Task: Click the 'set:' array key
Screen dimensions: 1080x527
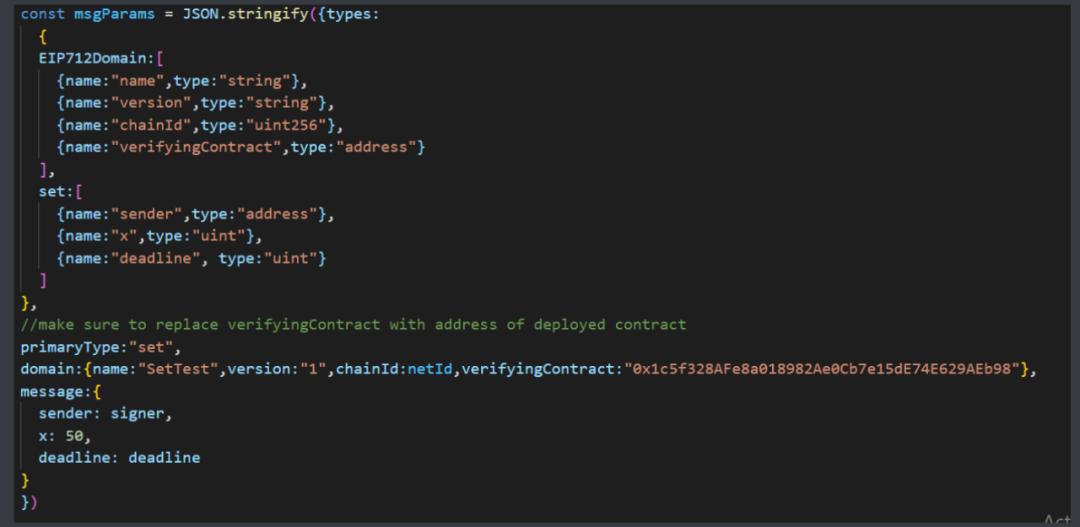Action: [56, 192]
